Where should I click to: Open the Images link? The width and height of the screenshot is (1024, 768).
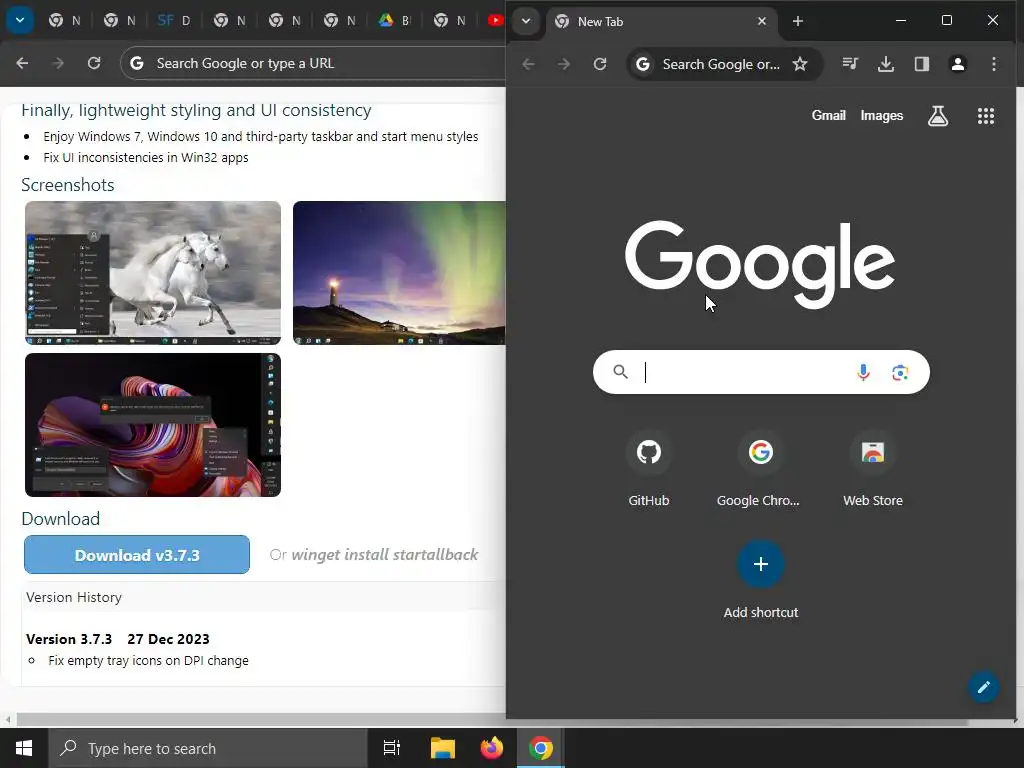[x=882, y=116]
